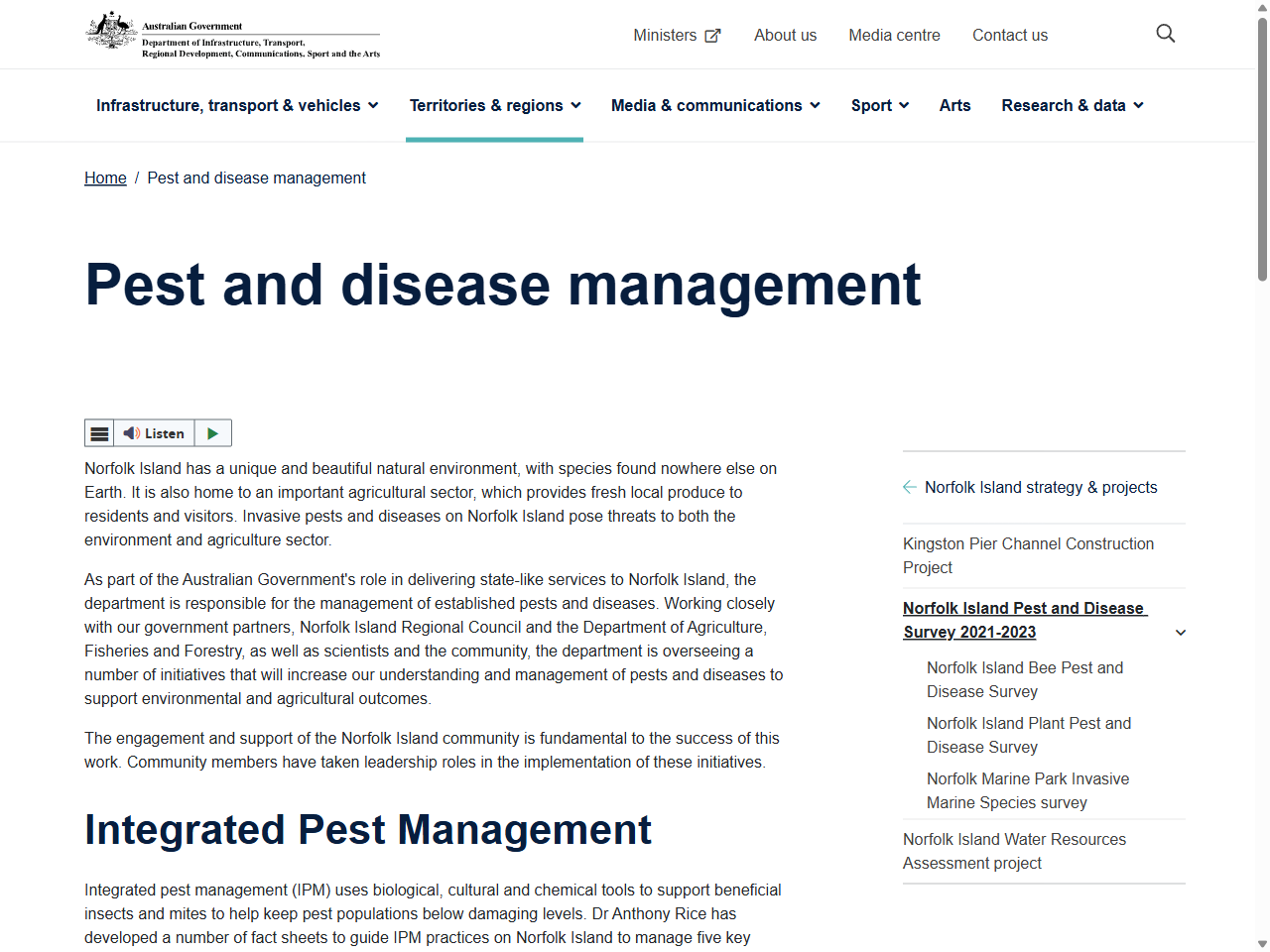
Task: Visit the Media centre page
Action: [x=894, y=36]
